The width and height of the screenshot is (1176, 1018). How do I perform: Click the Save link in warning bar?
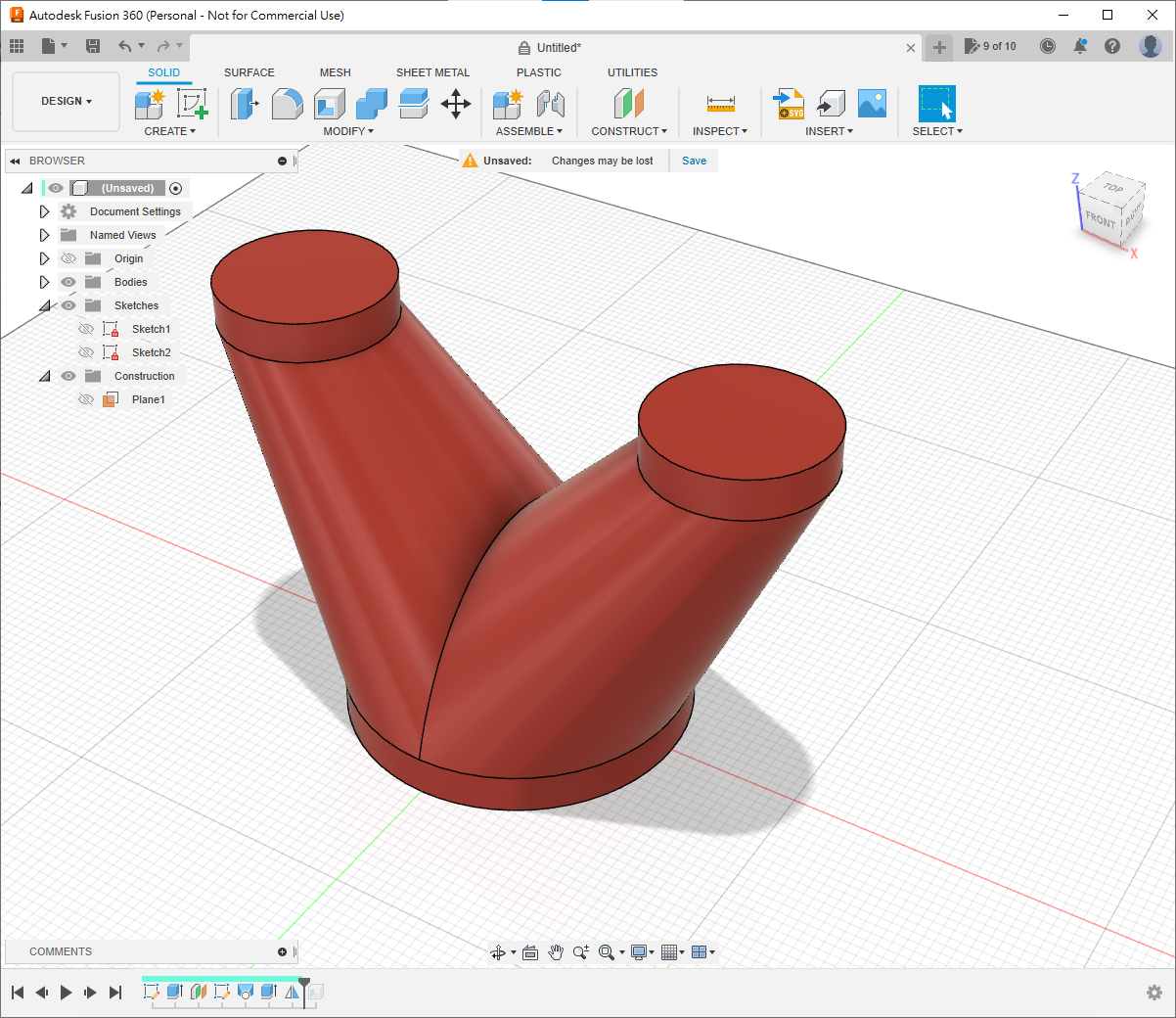(694, 161)
